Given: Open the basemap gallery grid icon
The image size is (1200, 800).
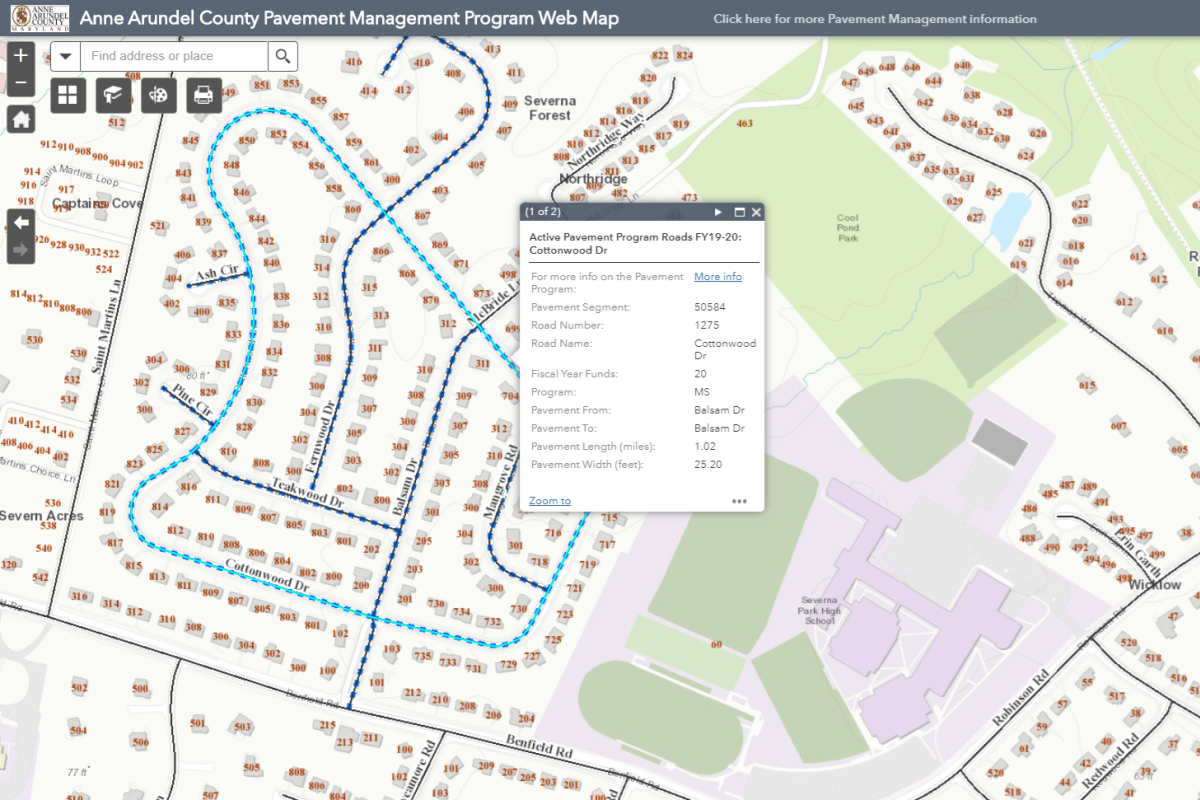Looking at the screenshot, I should coord(68,95).
